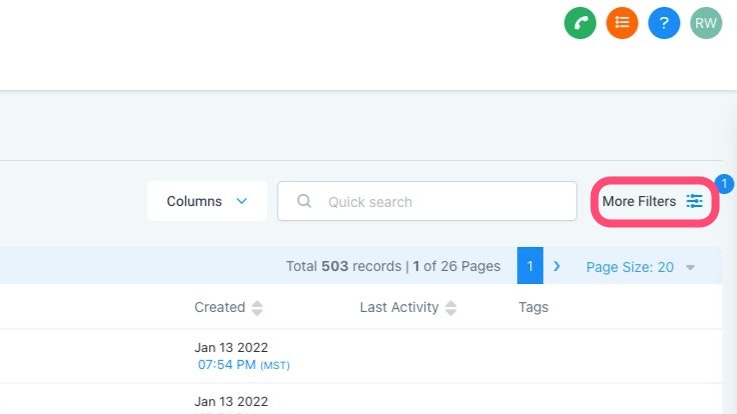
Task: Open help via blue question mark icon
Action: point(664,23)
